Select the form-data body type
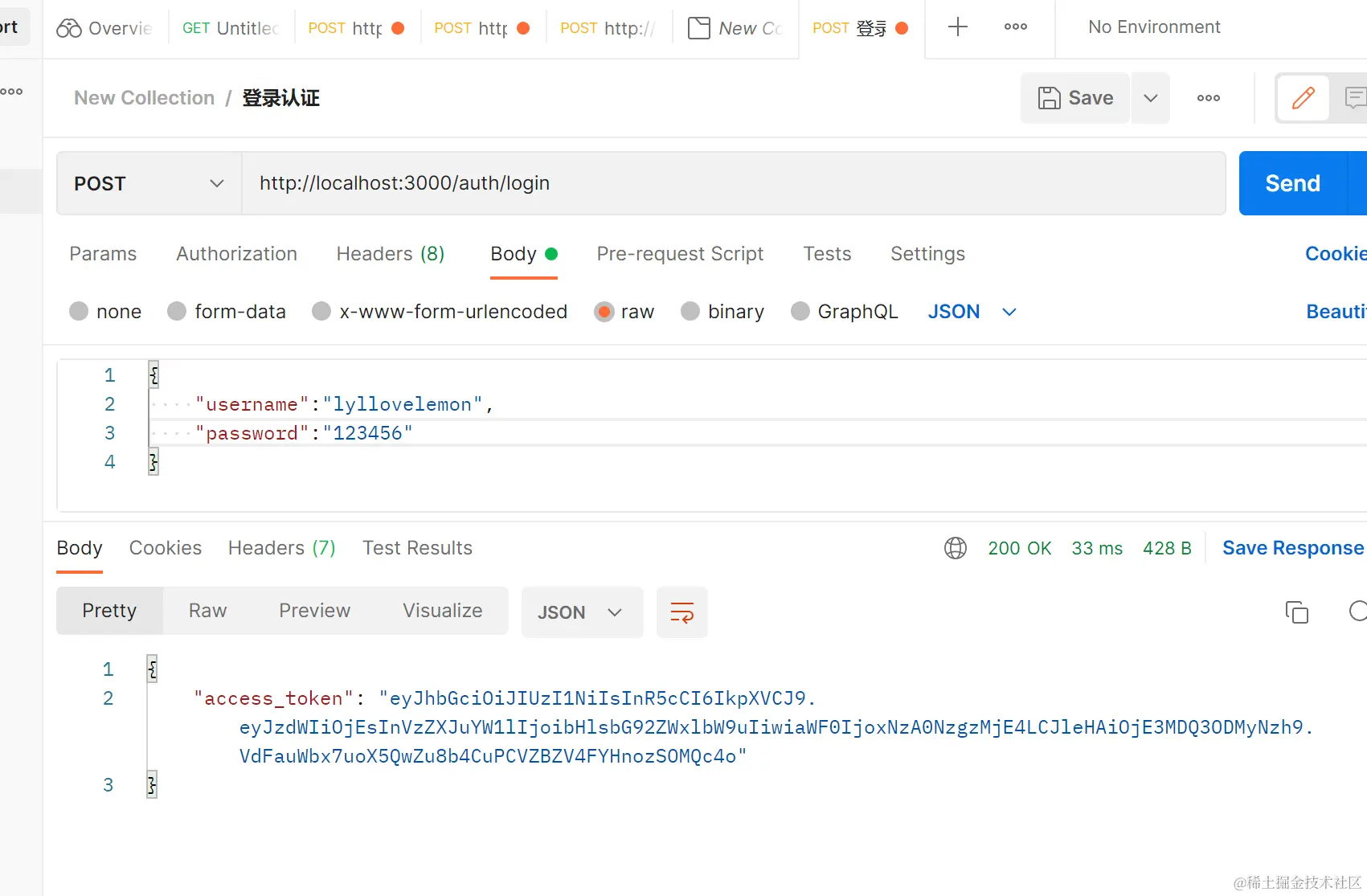Image resolution: width=1367 pixels, height=896 pixels. point(177,311)
